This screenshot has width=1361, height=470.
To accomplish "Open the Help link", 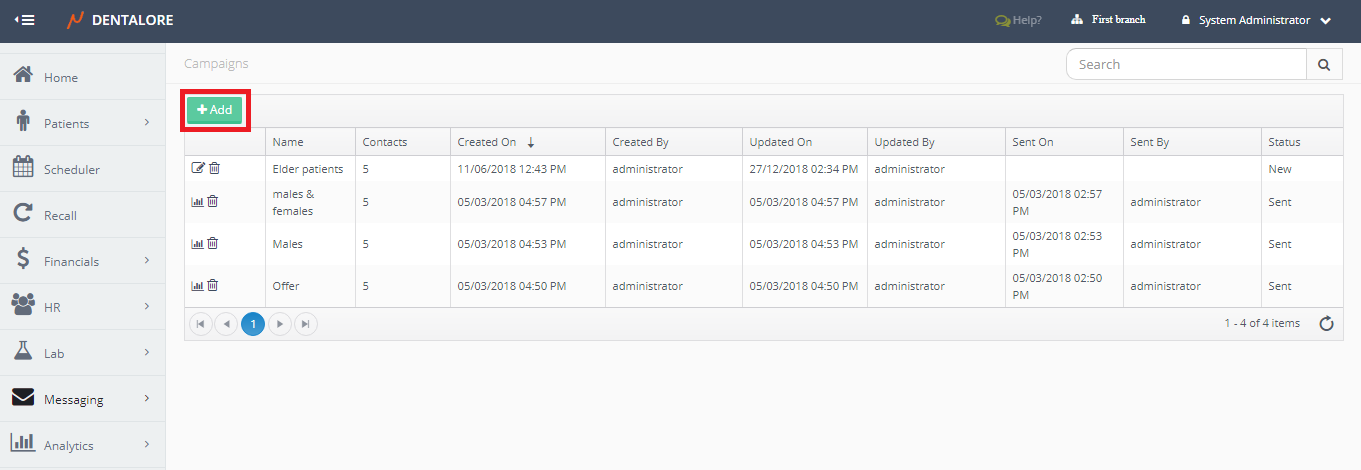I will 1018,20.
